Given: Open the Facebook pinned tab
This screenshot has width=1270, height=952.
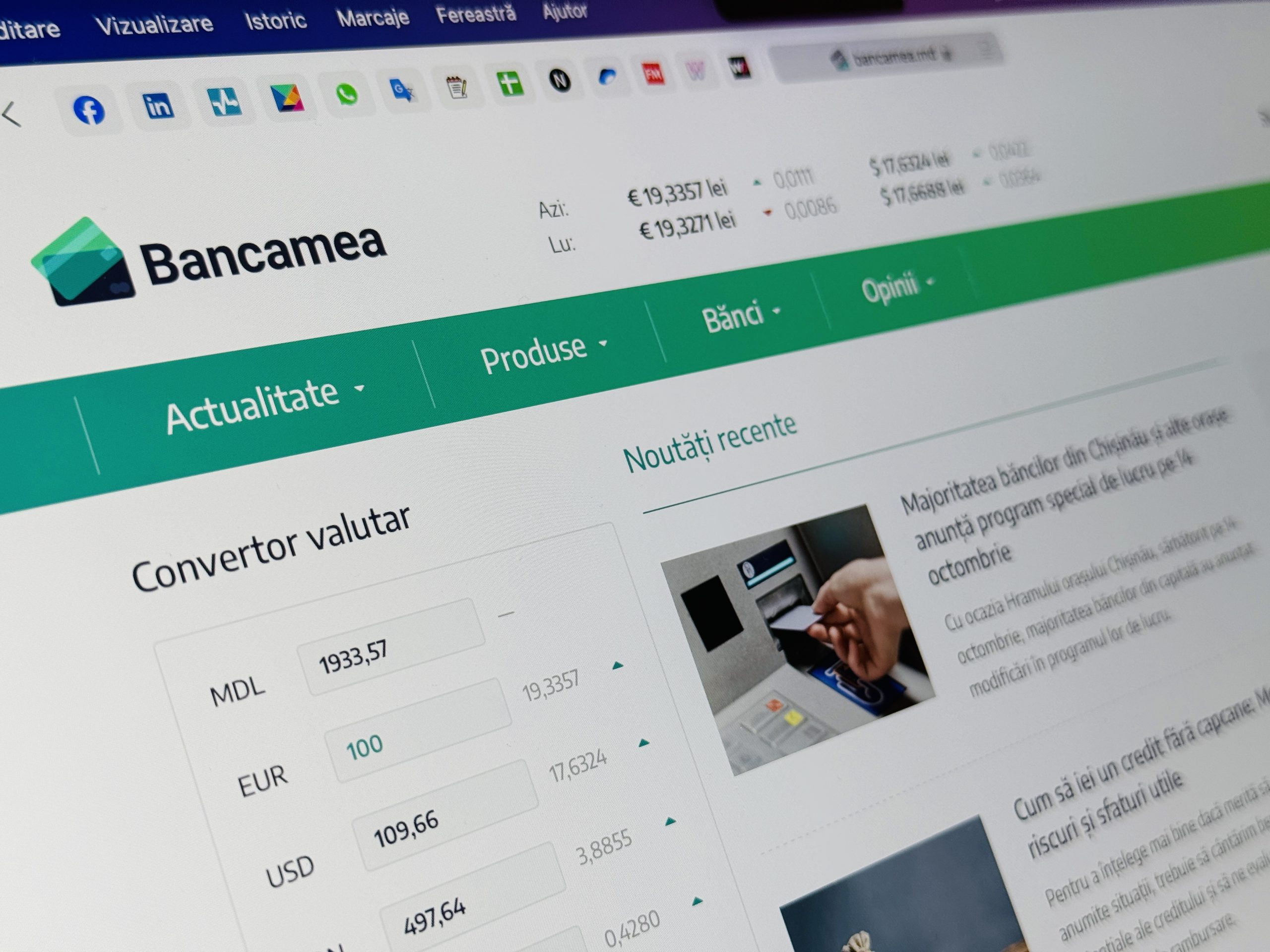Looking at the screenshot, I should (89, 110).
